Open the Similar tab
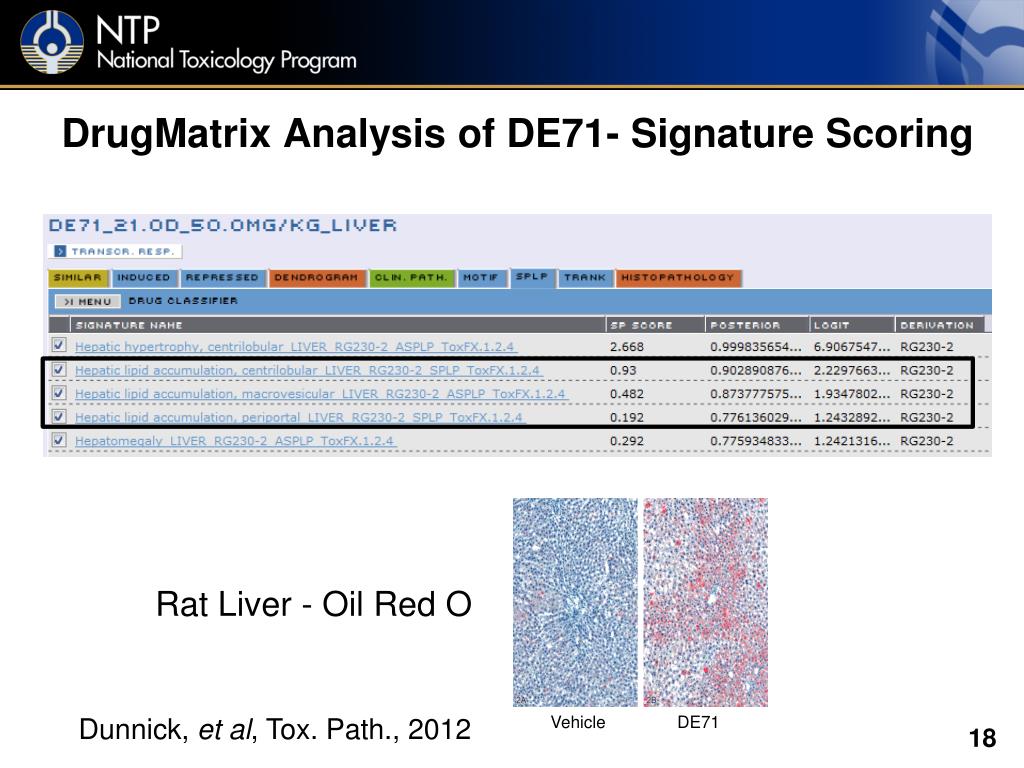Screen dimensions: 1024x768 pyautogui.click(x=78, y=278)
